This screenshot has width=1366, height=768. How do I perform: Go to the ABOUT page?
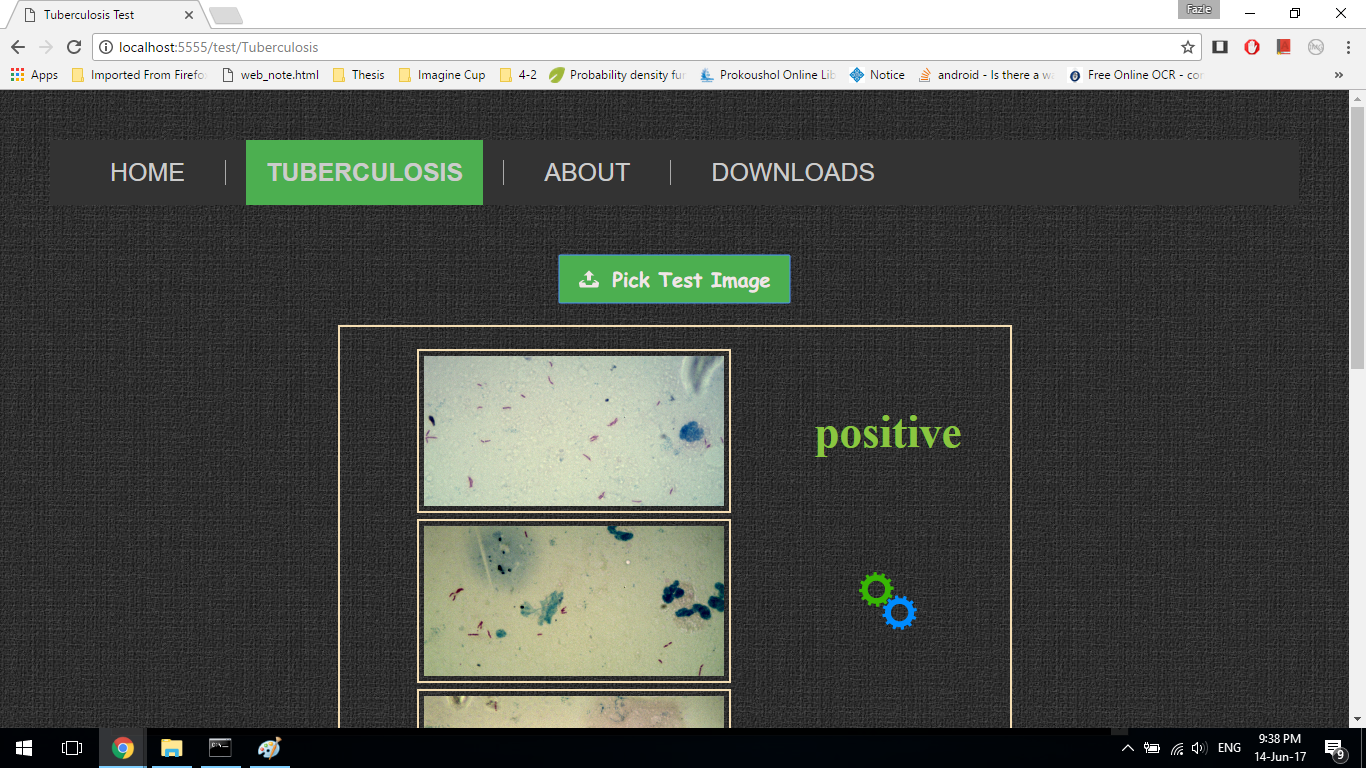click(587, 172)
